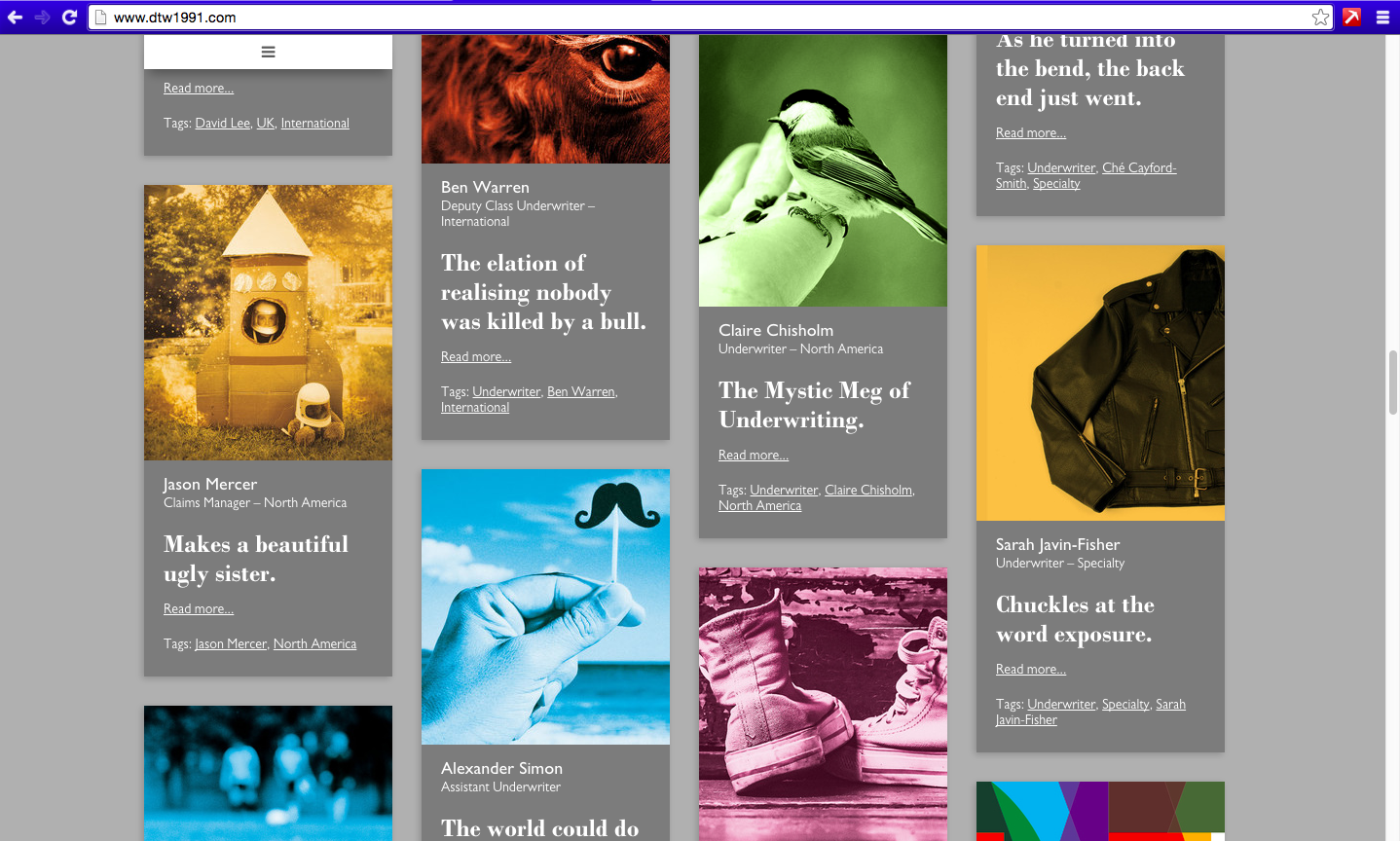Click text Underwriter – Specialty subtitle

pyautogui.click(x=1060, y=564)
